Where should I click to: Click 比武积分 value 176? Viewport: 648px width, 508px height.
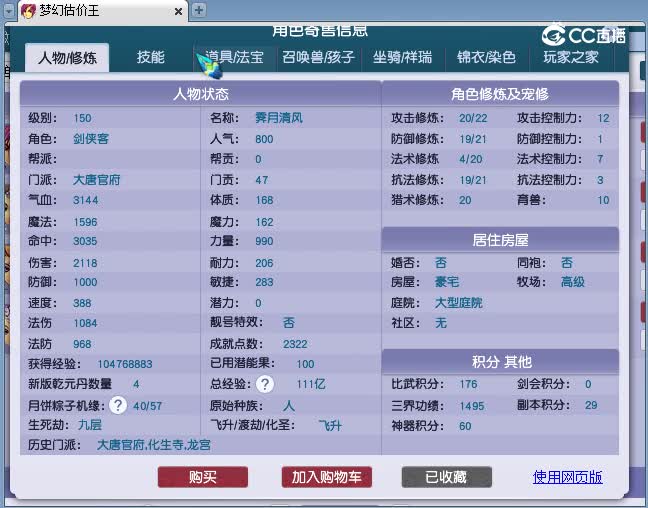tap(468, 384)
